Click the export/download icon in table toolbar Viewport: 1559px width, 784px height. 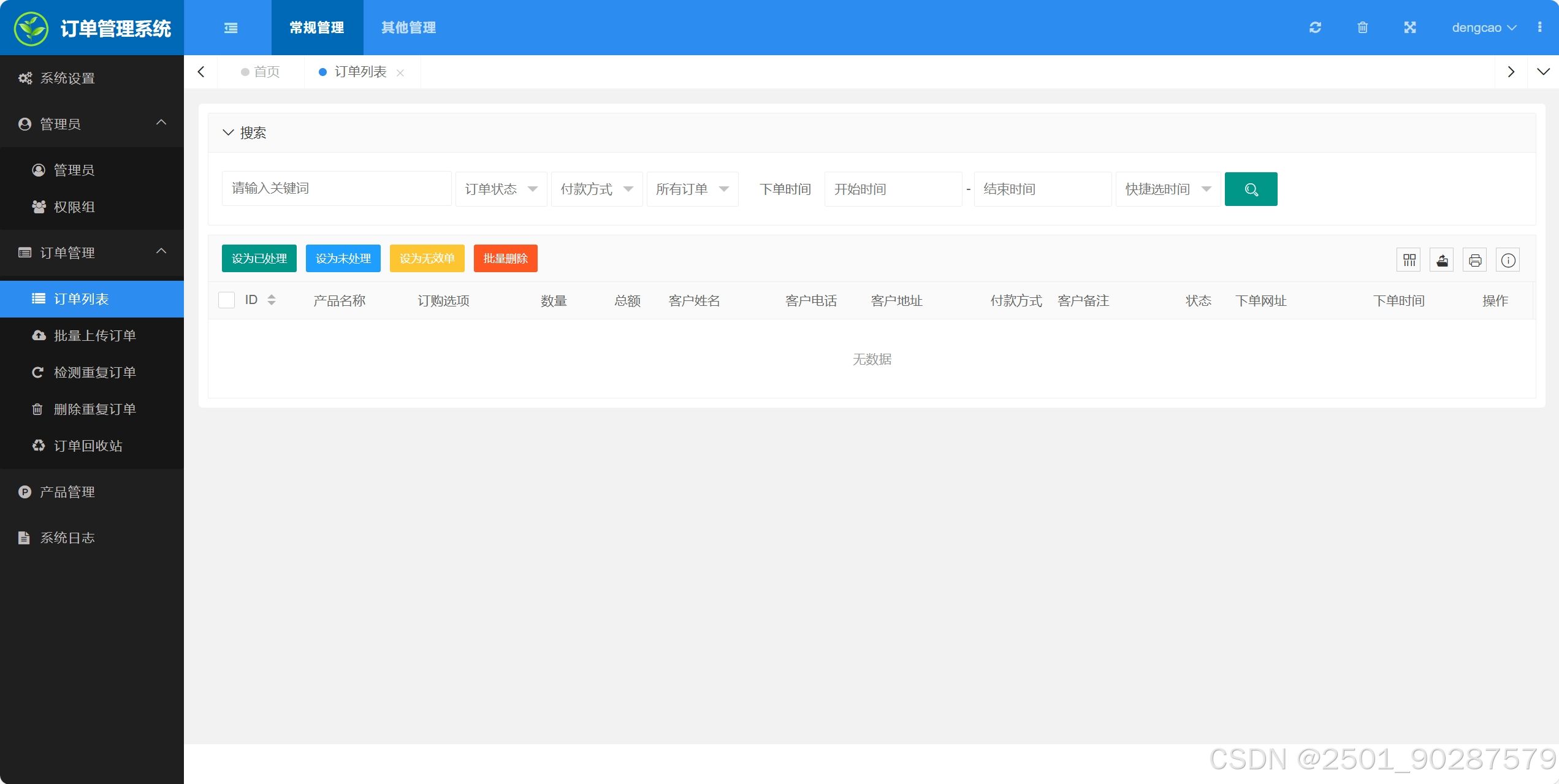[1443, 260]
